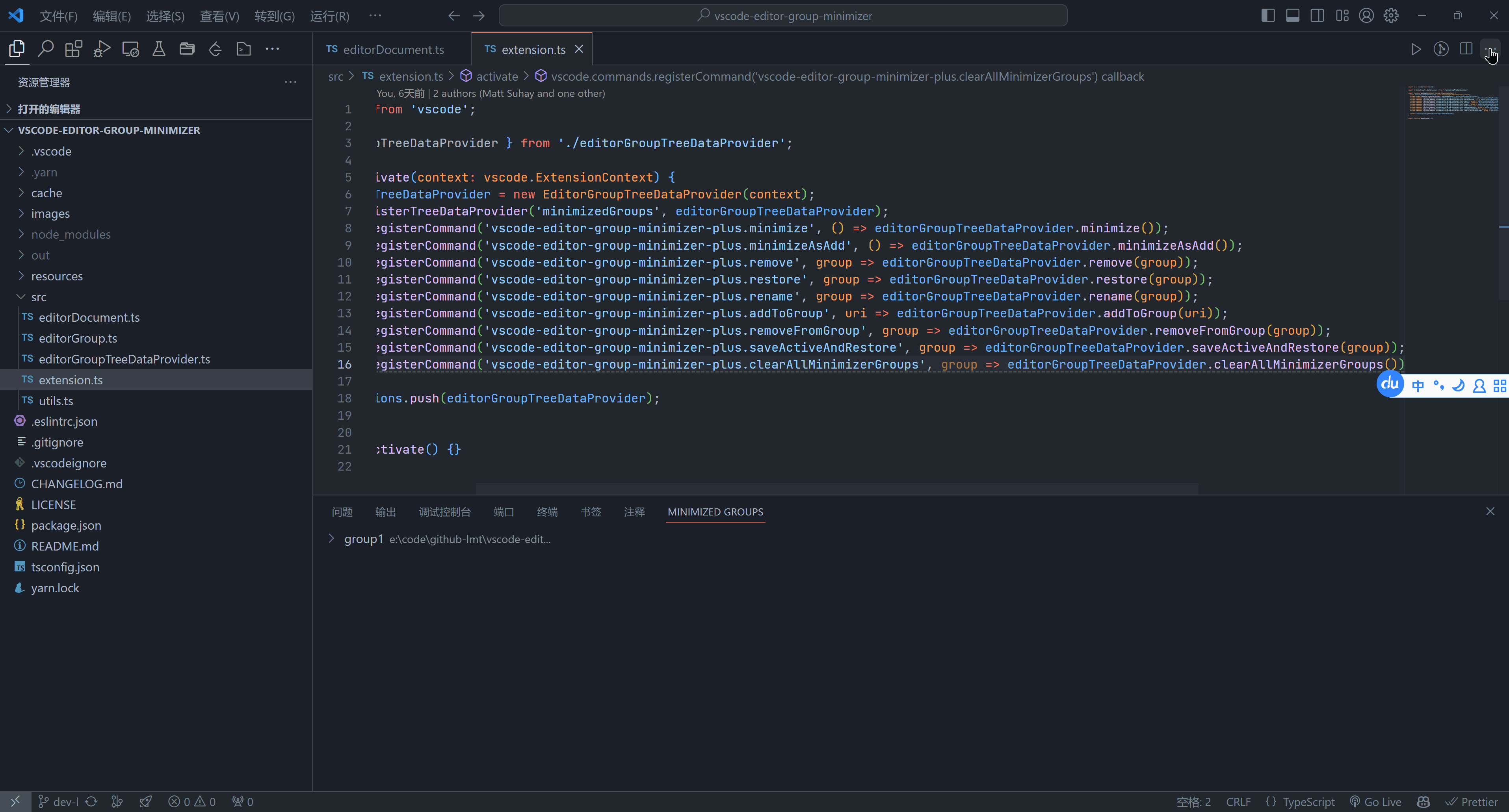Screen dimensions: 1509x812
Task: Toggle Baidu IME punctuation mode button
Action: [1439, 386]
